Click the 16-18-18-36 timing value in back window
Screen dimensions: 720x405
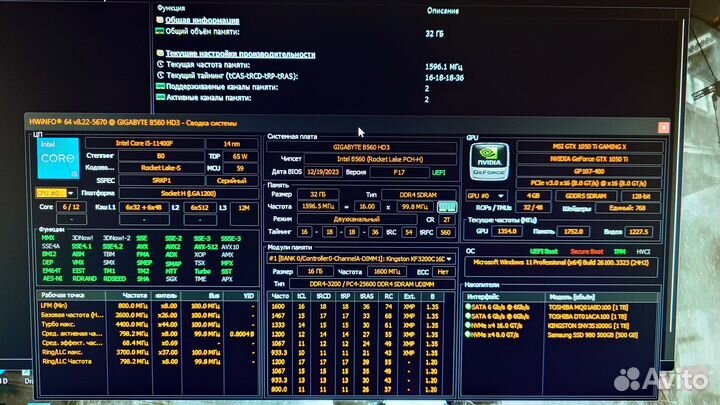[444, 78]
